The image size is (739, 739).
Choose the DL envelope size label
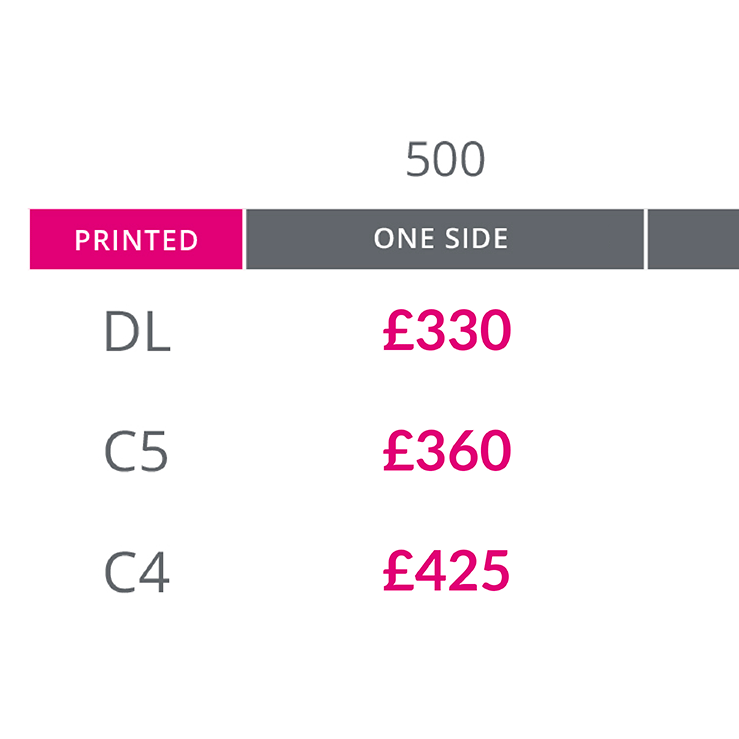(137, 331)
